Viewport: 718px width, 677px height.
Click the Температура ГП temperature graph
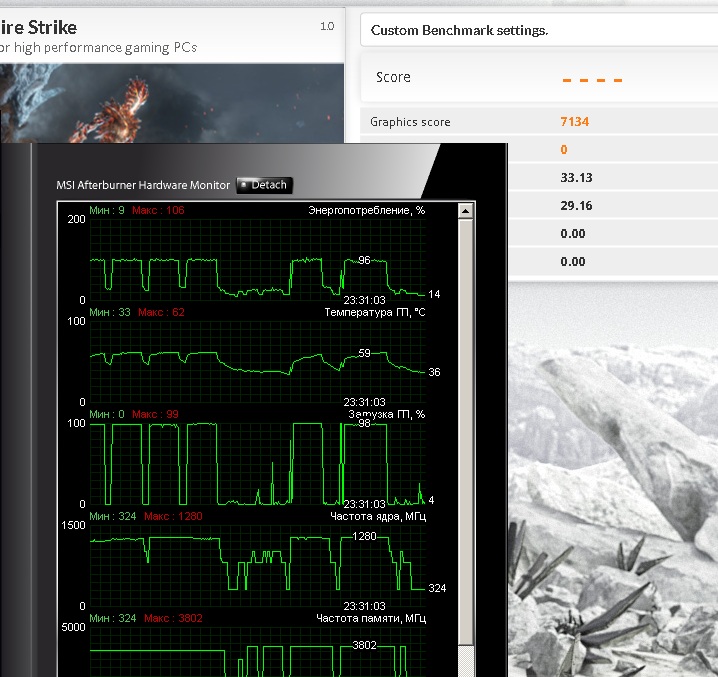[257, 362]
